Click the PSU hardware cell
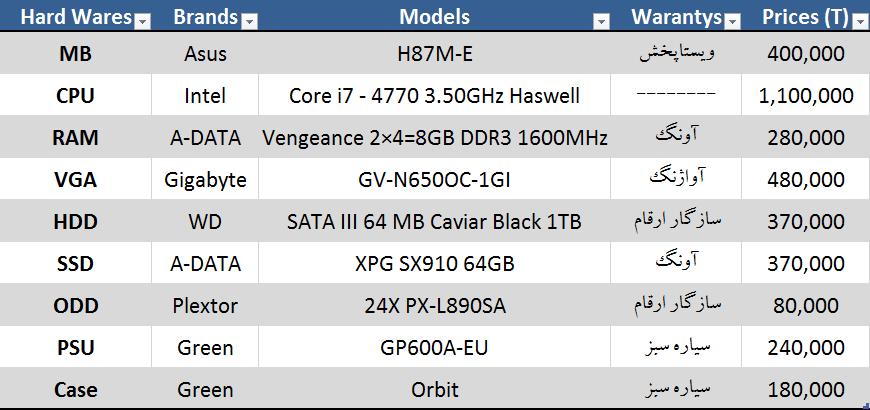This screenshot has height=410, width=870. click(76, 348)
